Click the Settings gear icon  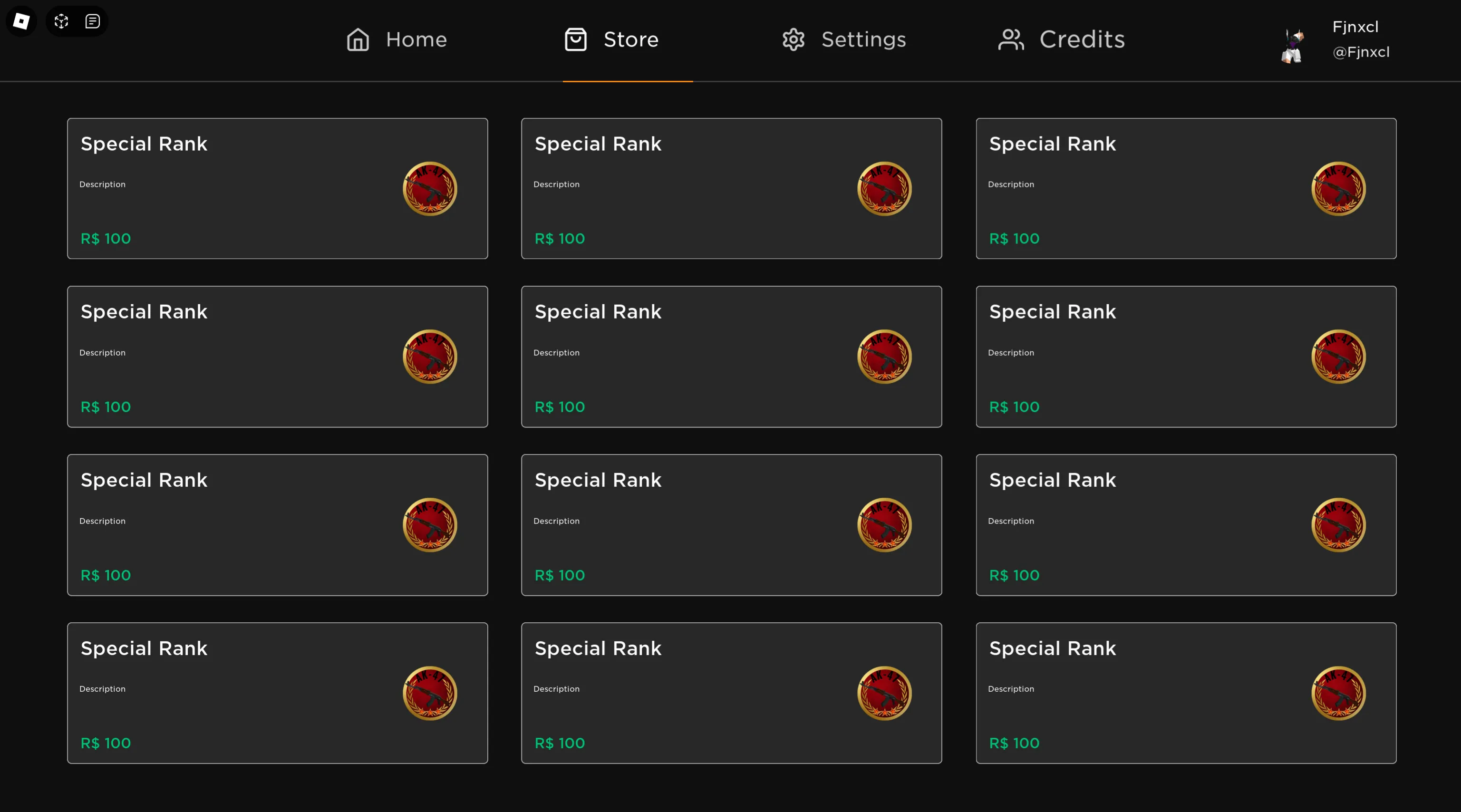pyautogui.click(x=793, y=39)
